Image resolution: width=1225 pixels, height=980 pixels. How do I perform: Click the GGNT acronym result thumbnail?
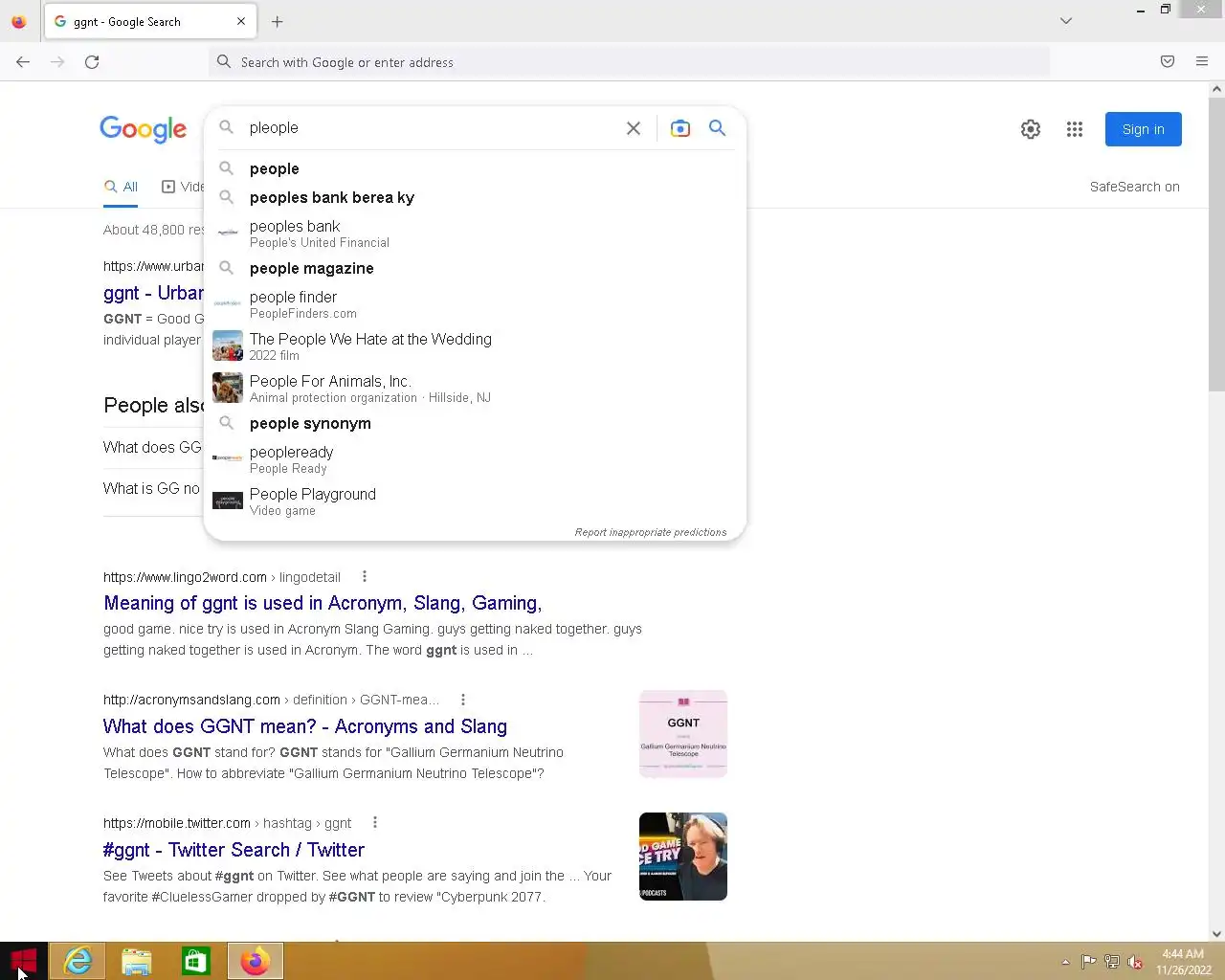[x=683, y=733]
